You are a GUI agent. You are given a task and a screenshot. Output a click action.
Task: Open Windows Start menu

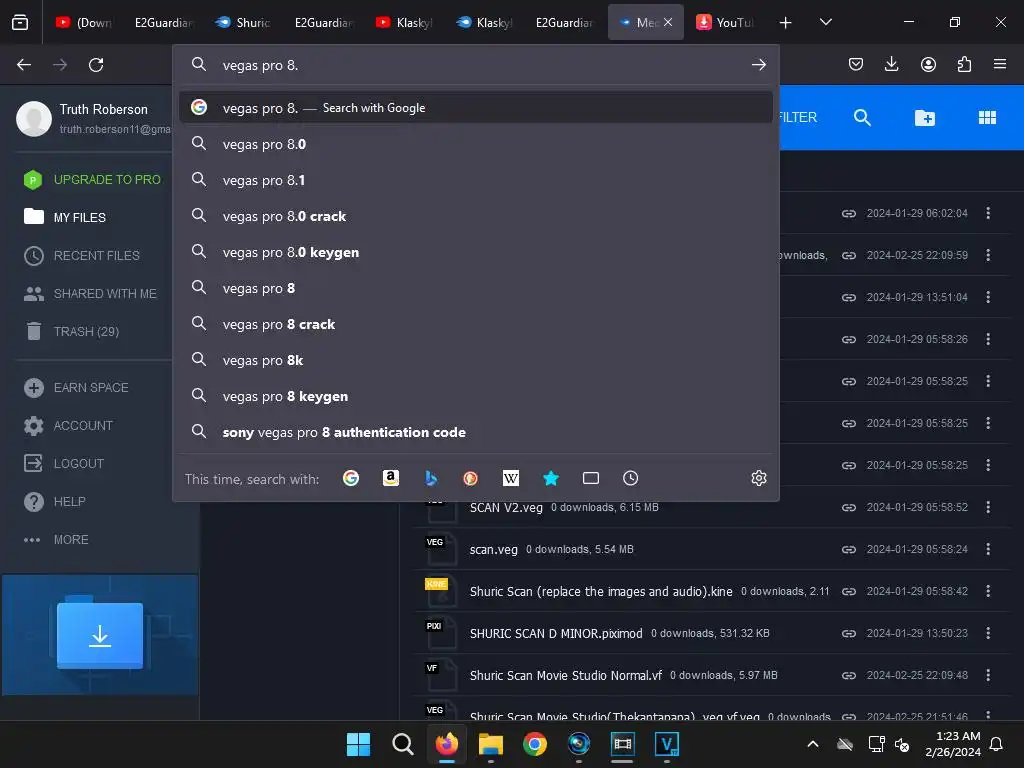[x=359, y=744]
